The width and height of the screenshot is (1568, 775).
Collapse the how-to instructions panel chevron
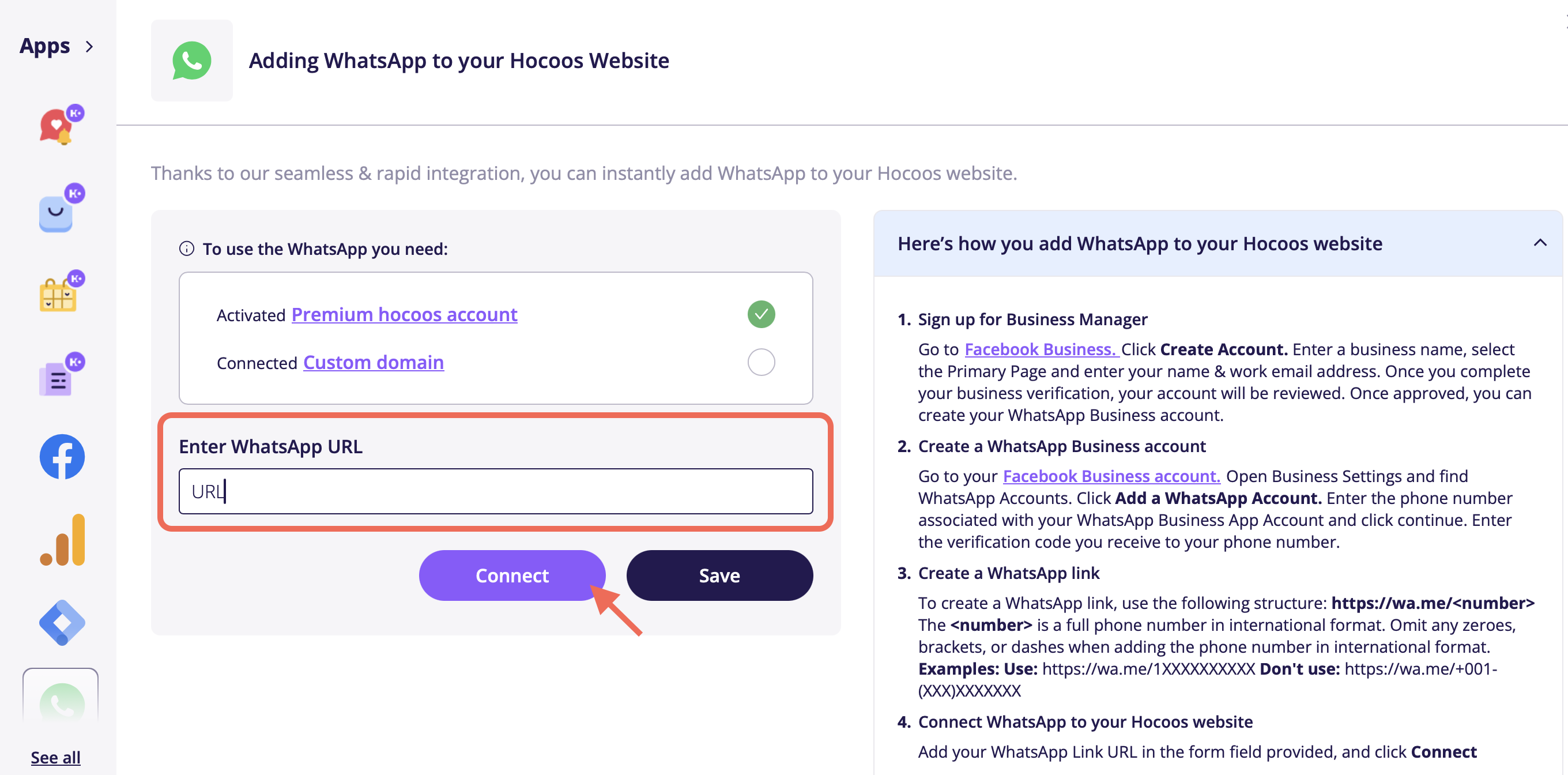[1539, 243]
